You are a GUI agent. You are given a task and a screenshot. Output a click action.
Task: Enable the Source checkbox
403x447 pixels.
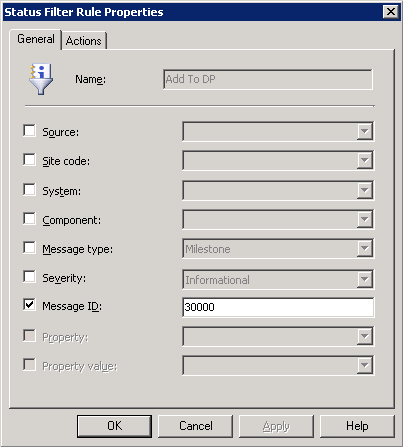click(x=29, y=131)
